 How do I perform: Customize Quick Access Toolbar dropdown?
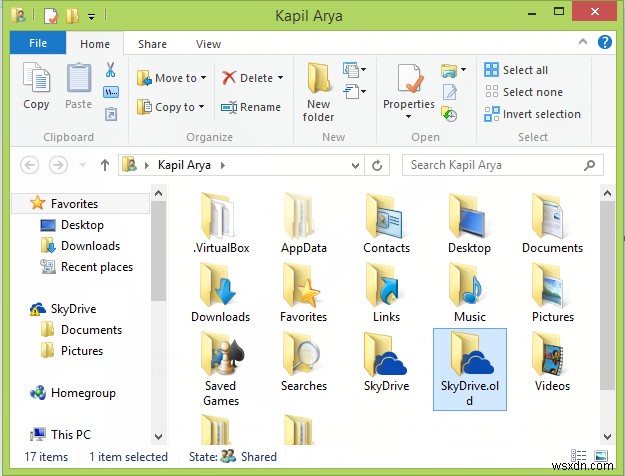click(x=92, y=17)
